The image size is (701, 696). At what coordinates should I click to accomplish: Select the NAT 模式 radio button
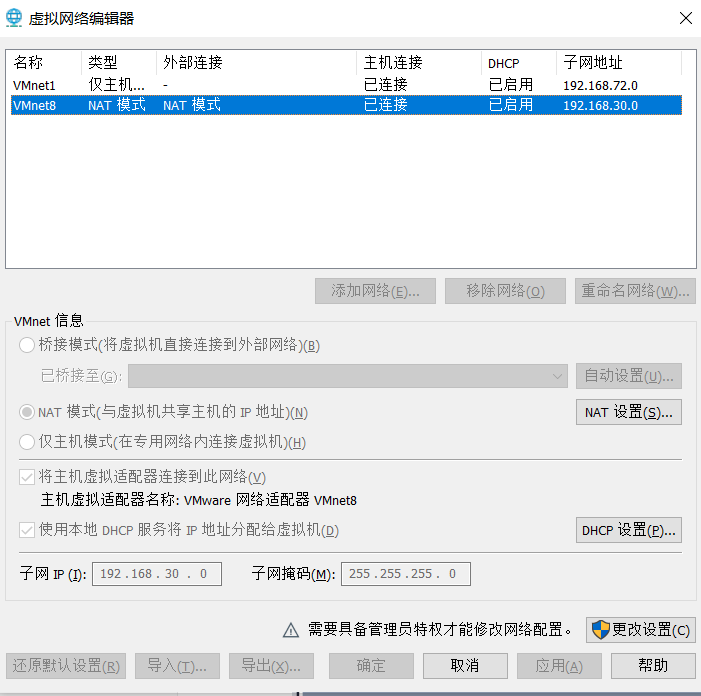pos(27,412)
